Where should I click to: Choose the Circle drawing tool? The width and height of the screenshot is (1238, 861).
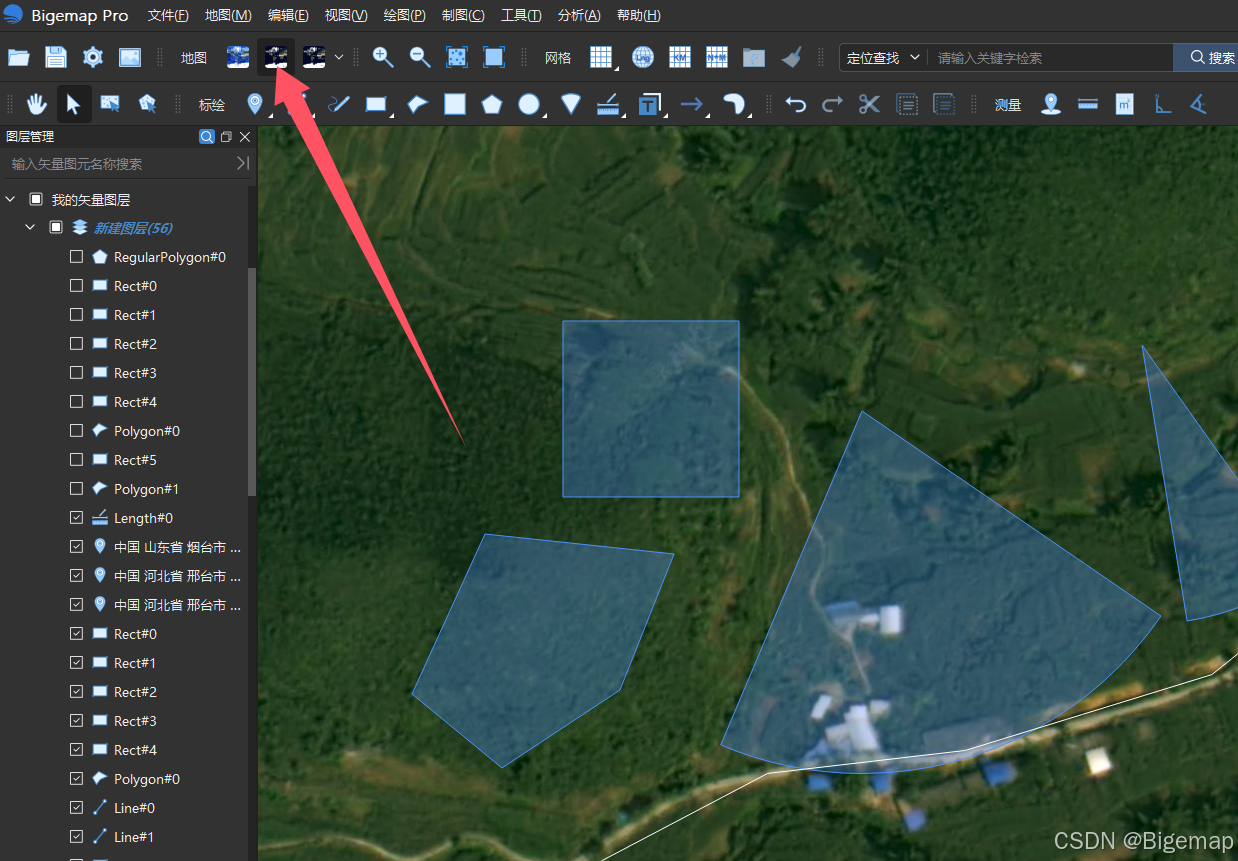530,103
